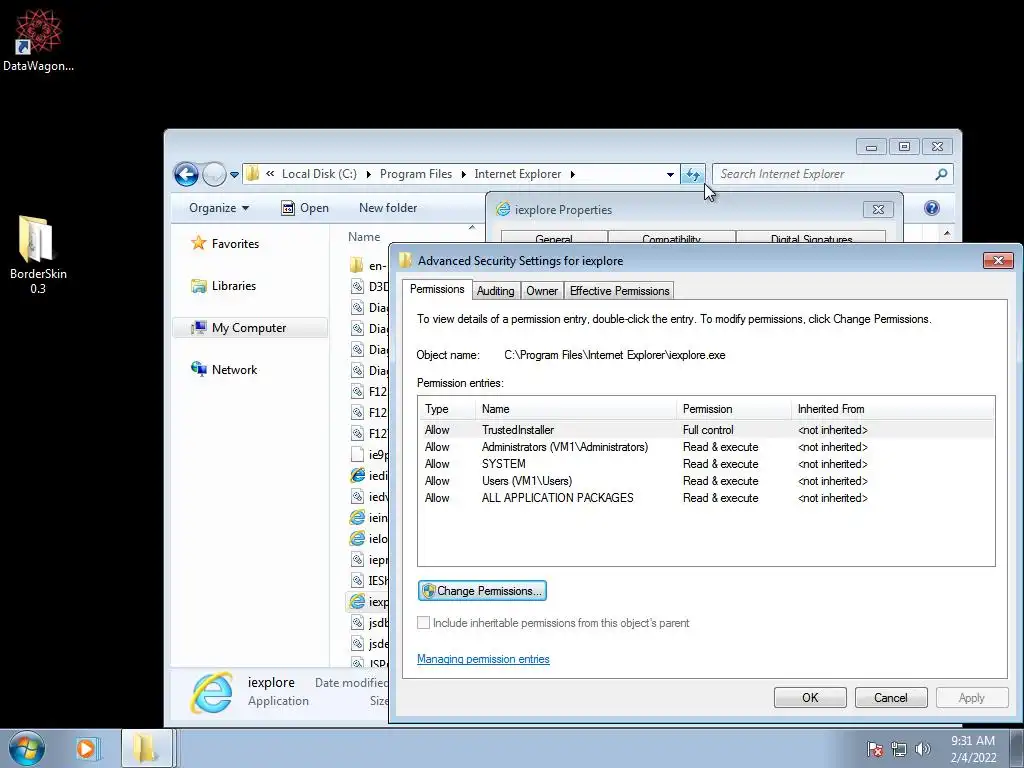Click the Explorer Forward arrow button
This screenshot has height=768, width=1024.
click(x=214, y=174)
